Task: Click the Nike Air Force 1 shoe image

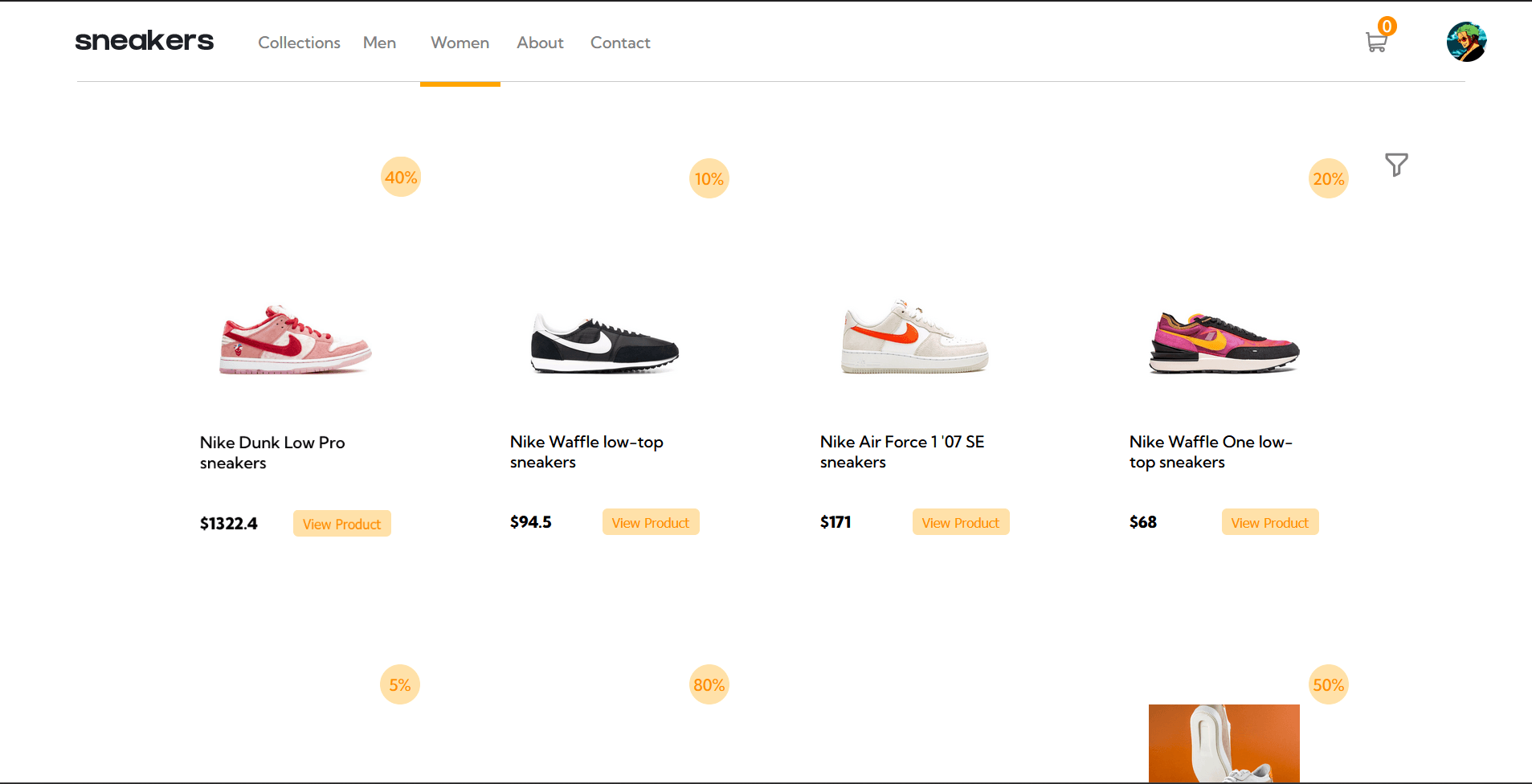Action: click(x=914, y=337)
